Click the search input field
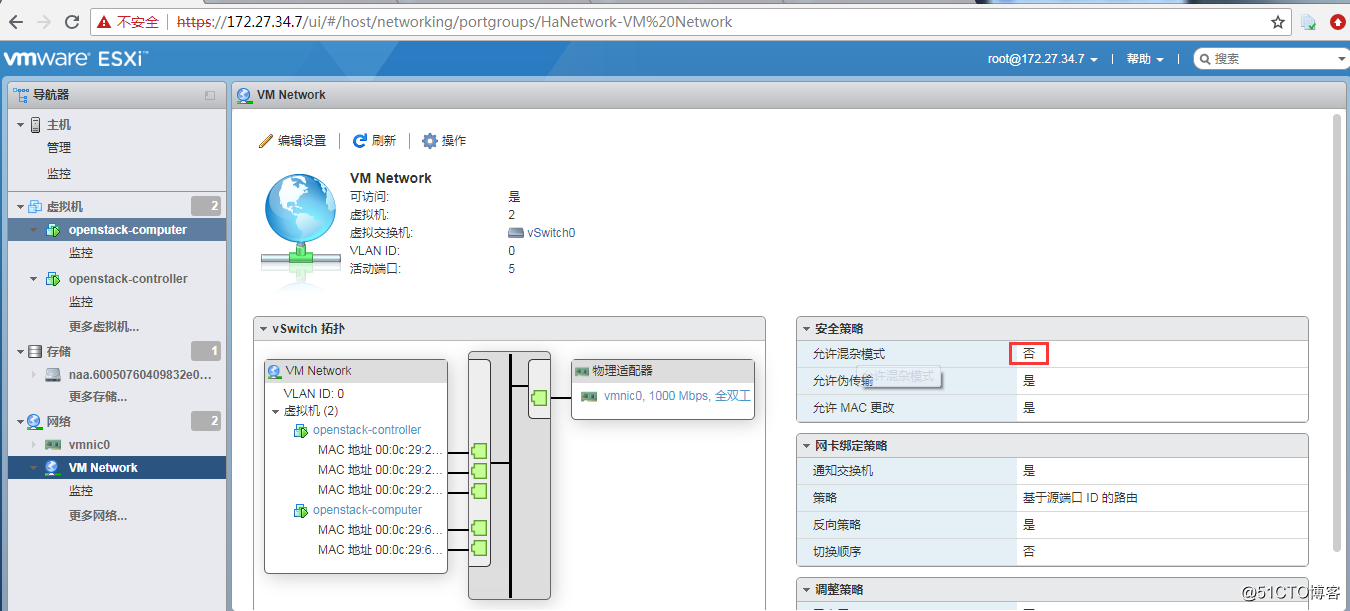This screenshot has height=611, width=1350. click(x=1272, y=59)
